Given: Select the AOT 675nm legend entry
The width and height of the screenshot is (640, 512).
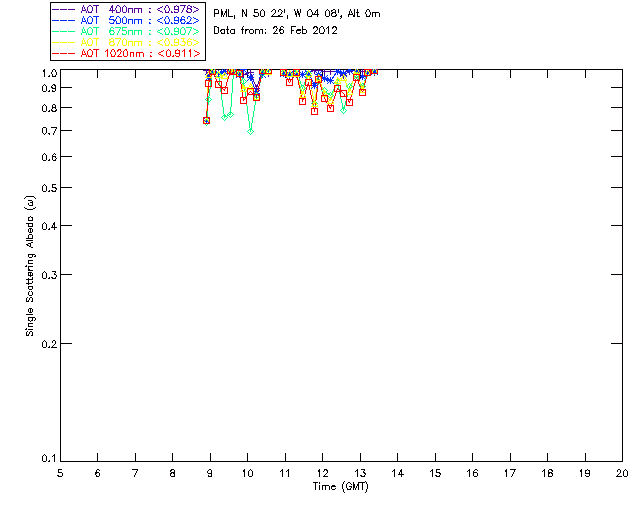Looking at the screenshot, I should click(126, 31).
